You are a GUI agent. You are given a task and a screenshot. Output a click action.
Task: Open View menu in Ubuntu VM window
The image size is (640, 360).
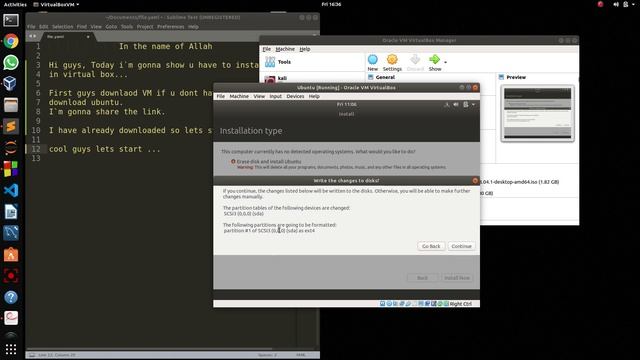259,96
